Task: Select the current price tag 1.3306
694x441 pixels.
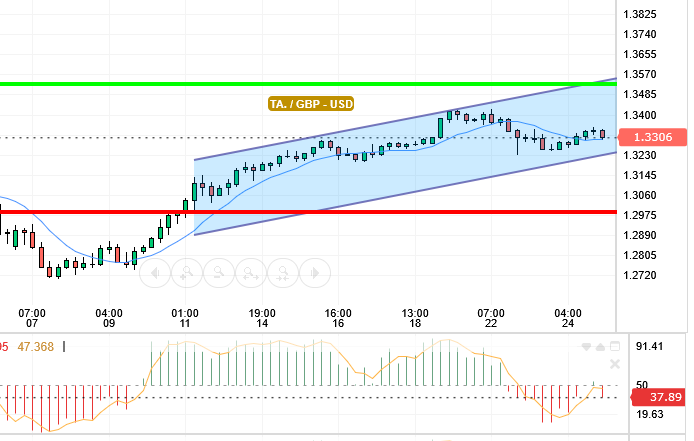Action: 653,137
